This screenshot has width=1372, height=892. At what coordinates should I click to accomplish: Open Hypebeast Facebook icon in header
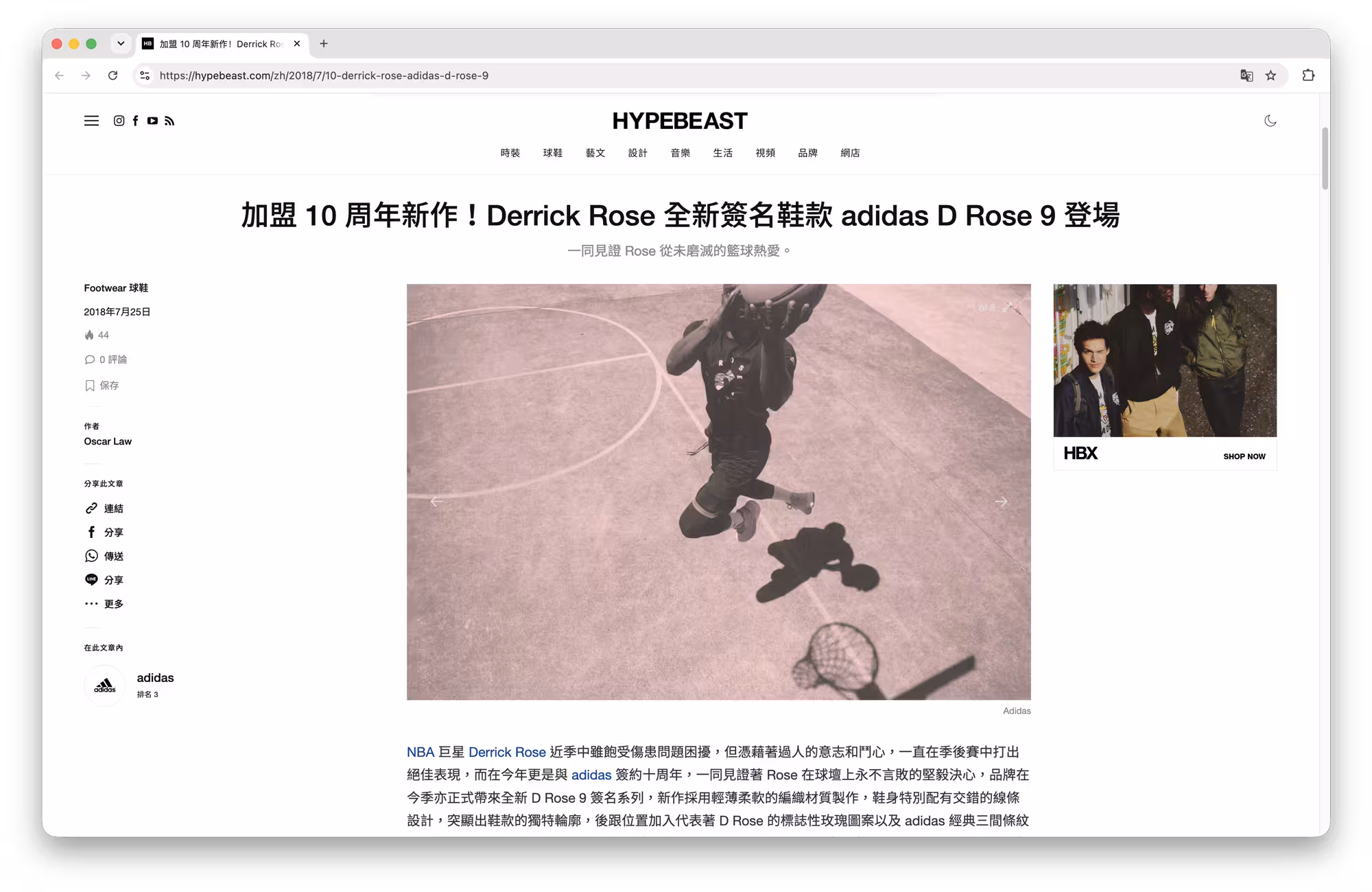coord(135,121)
